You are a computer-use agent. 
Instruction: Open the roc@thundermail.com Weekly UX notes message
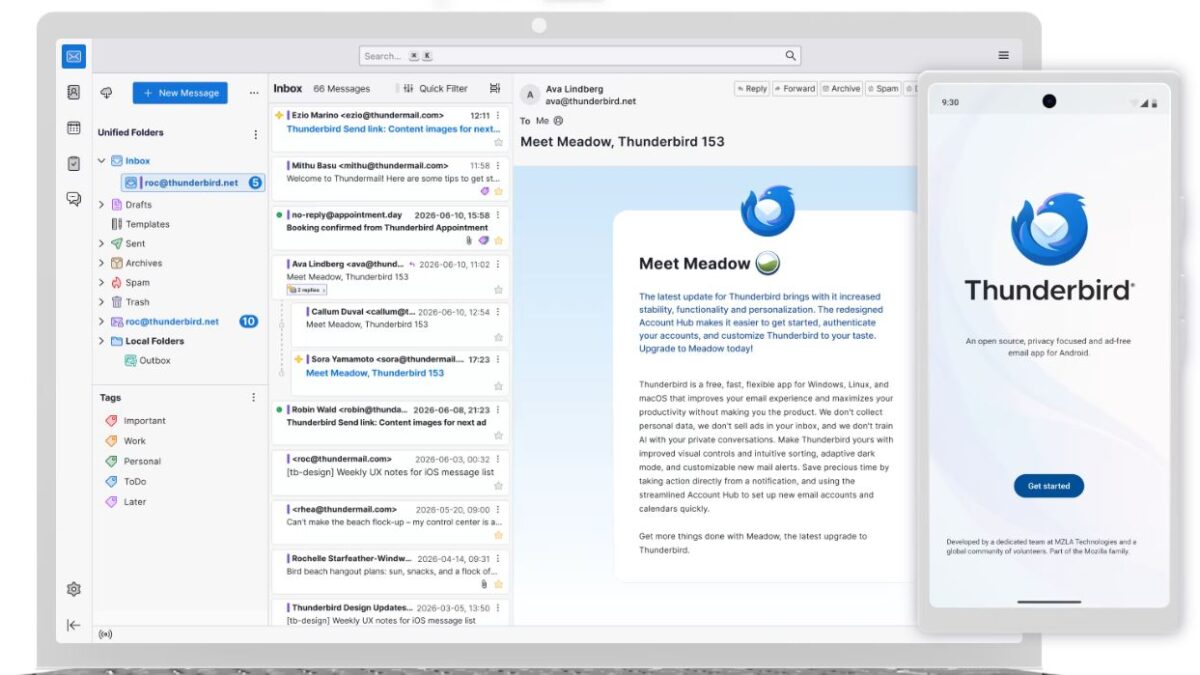(390, 472)
